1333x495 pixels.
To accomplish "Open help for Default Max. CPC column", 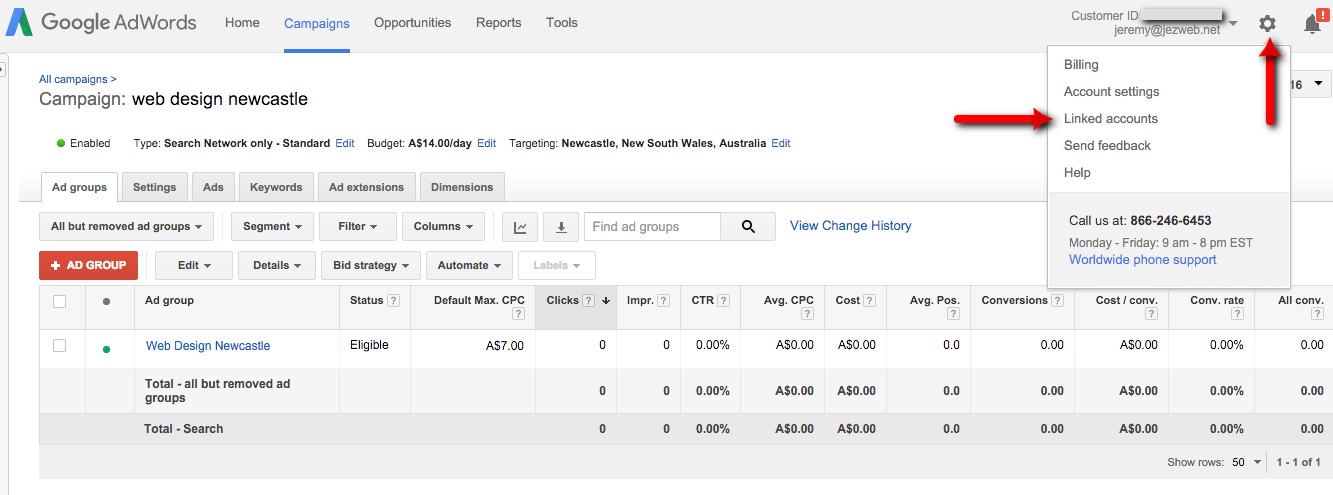I will (x=518, y=314).
